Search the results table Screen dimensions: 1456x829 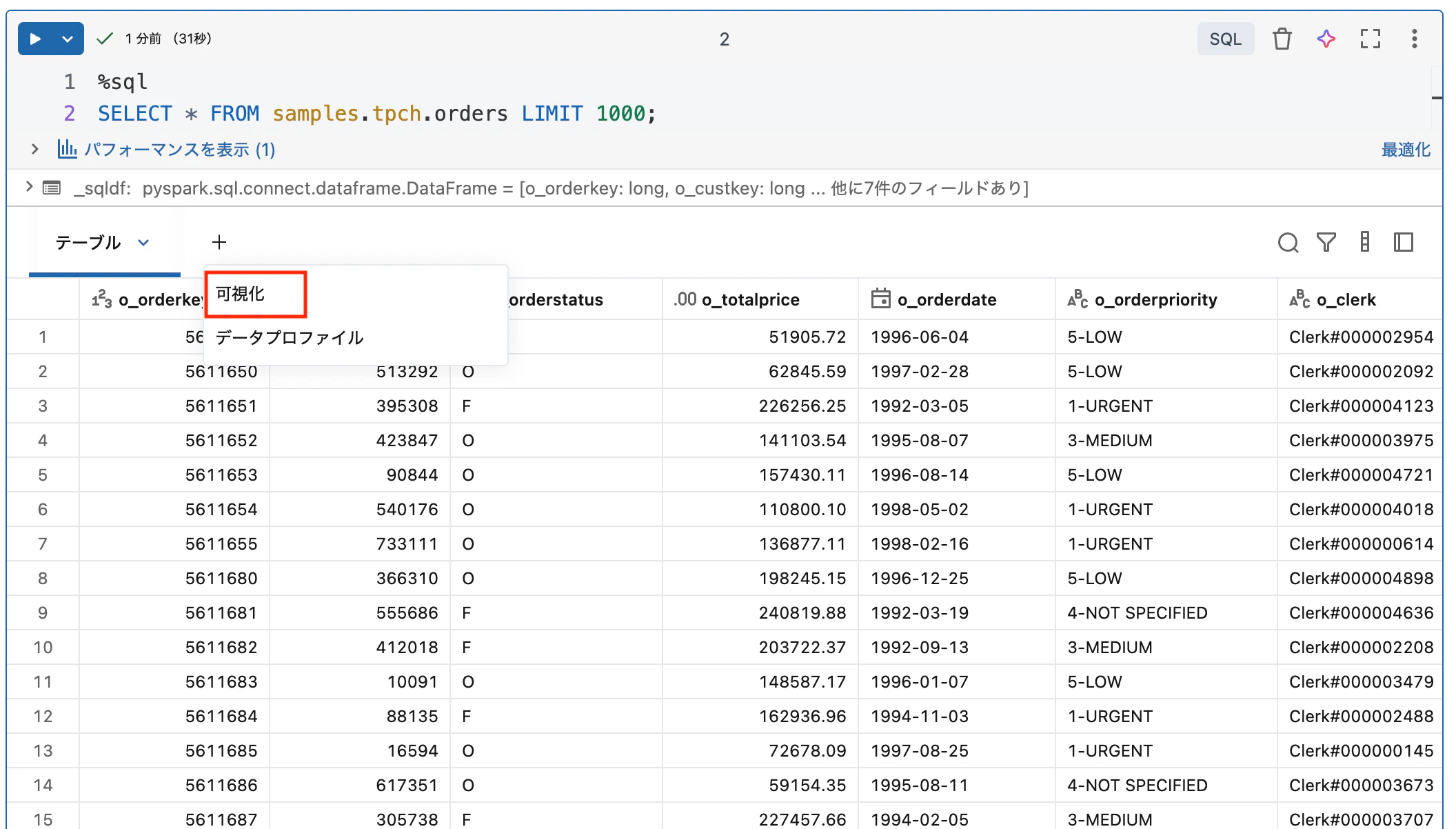tap(1288, 242)
